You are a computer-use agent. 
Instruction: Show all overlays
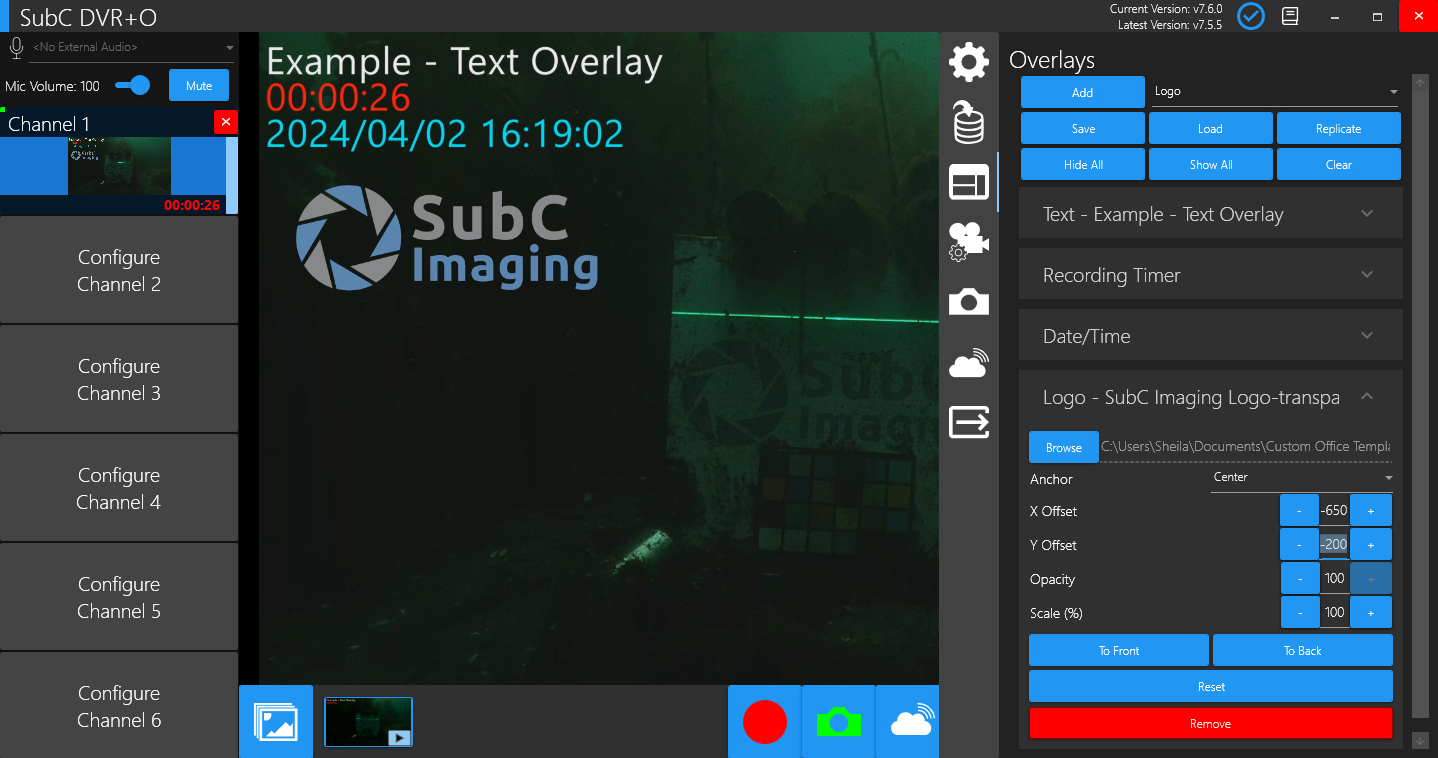(x=1210, y=165)
